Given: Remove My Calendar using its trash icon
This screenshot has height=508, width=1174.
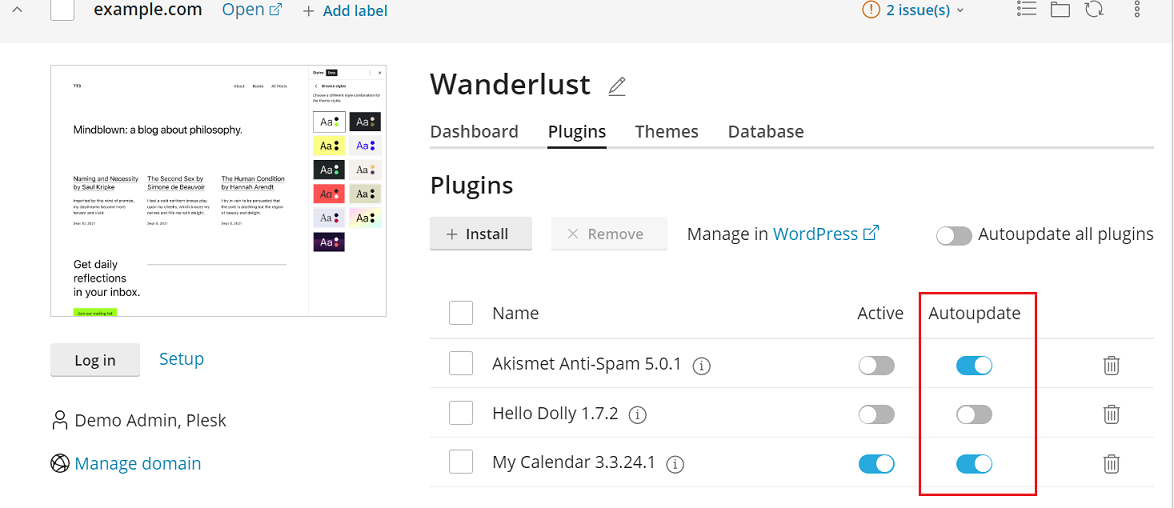Looking at the screenshot, I should [1110, 463].
